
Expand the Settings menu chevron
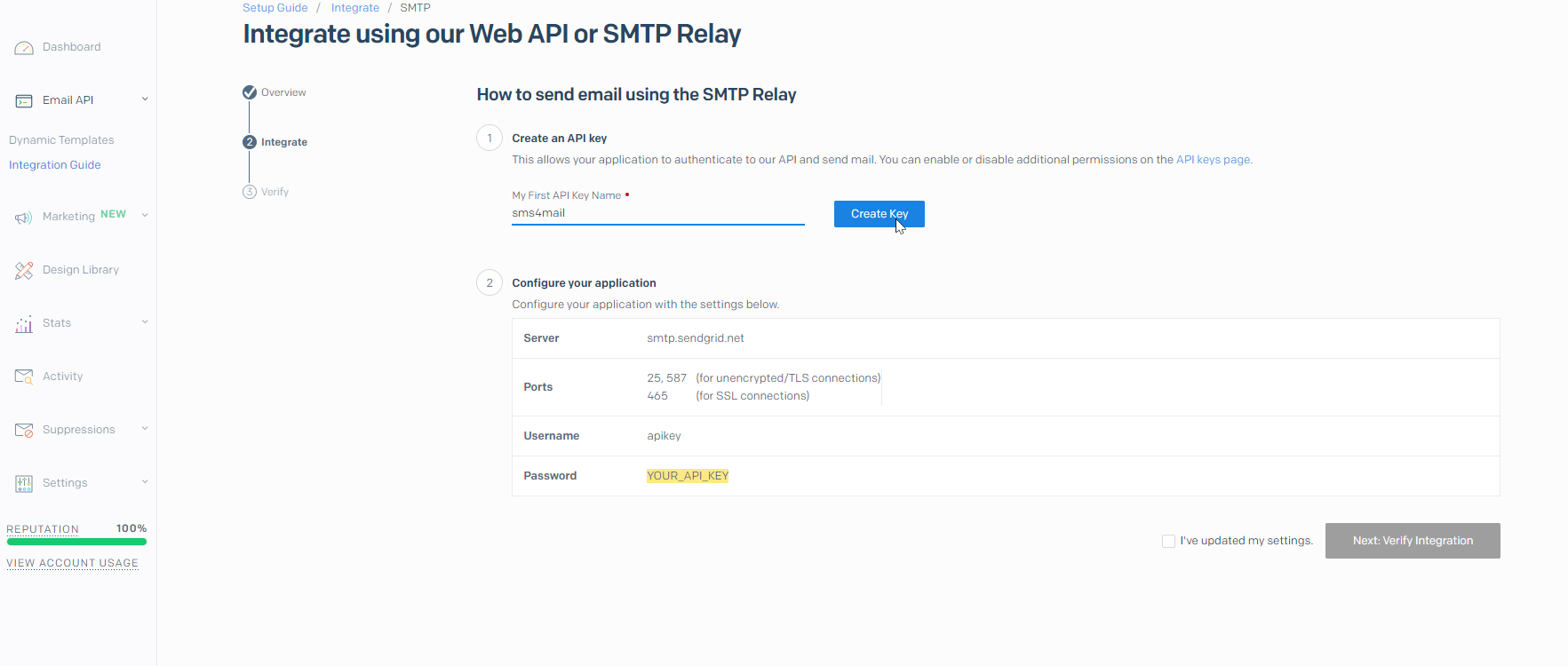point(145,482)
